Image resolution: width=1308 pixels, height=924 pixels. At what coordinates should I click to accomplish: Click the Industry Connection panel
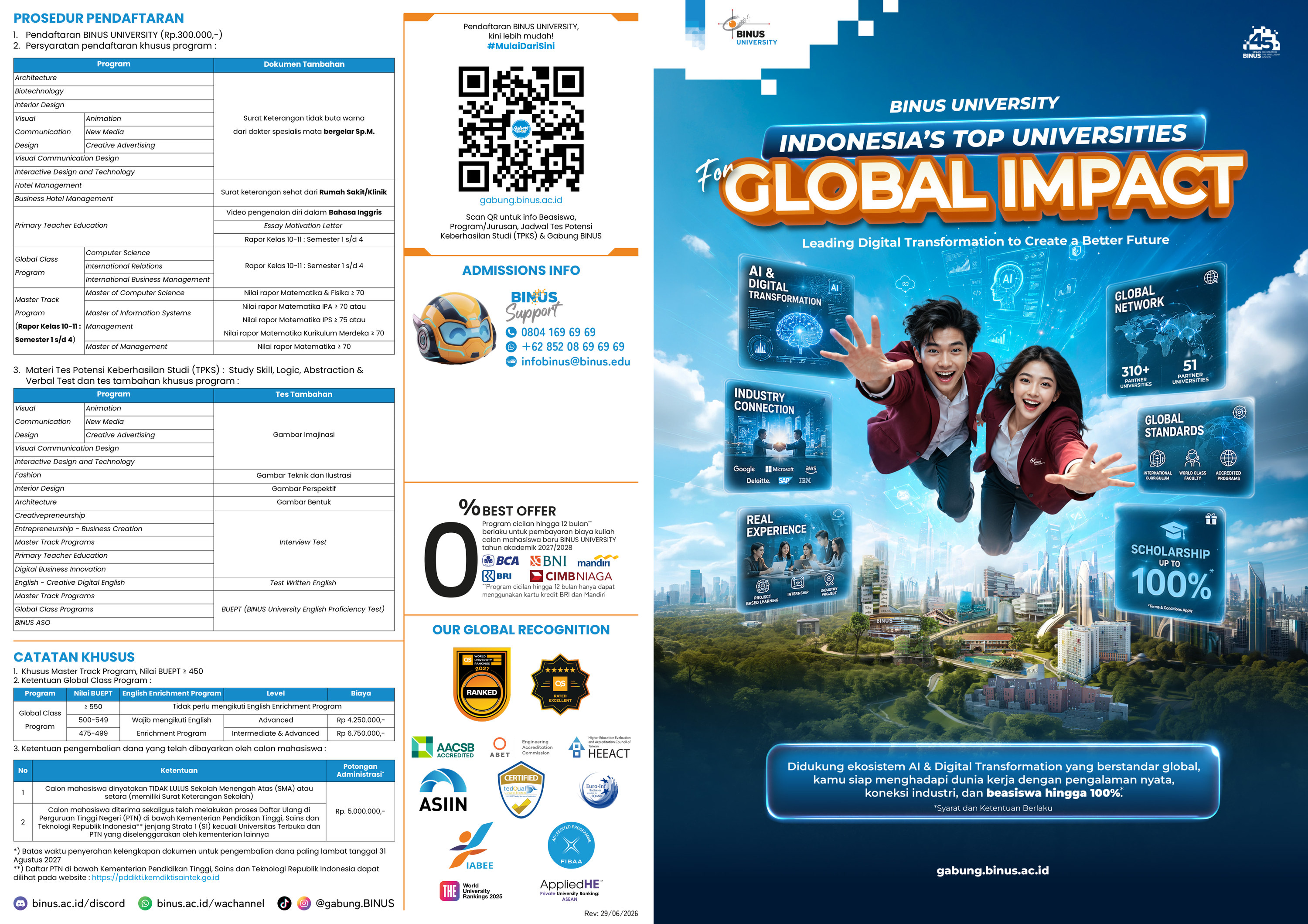(778, 436)
